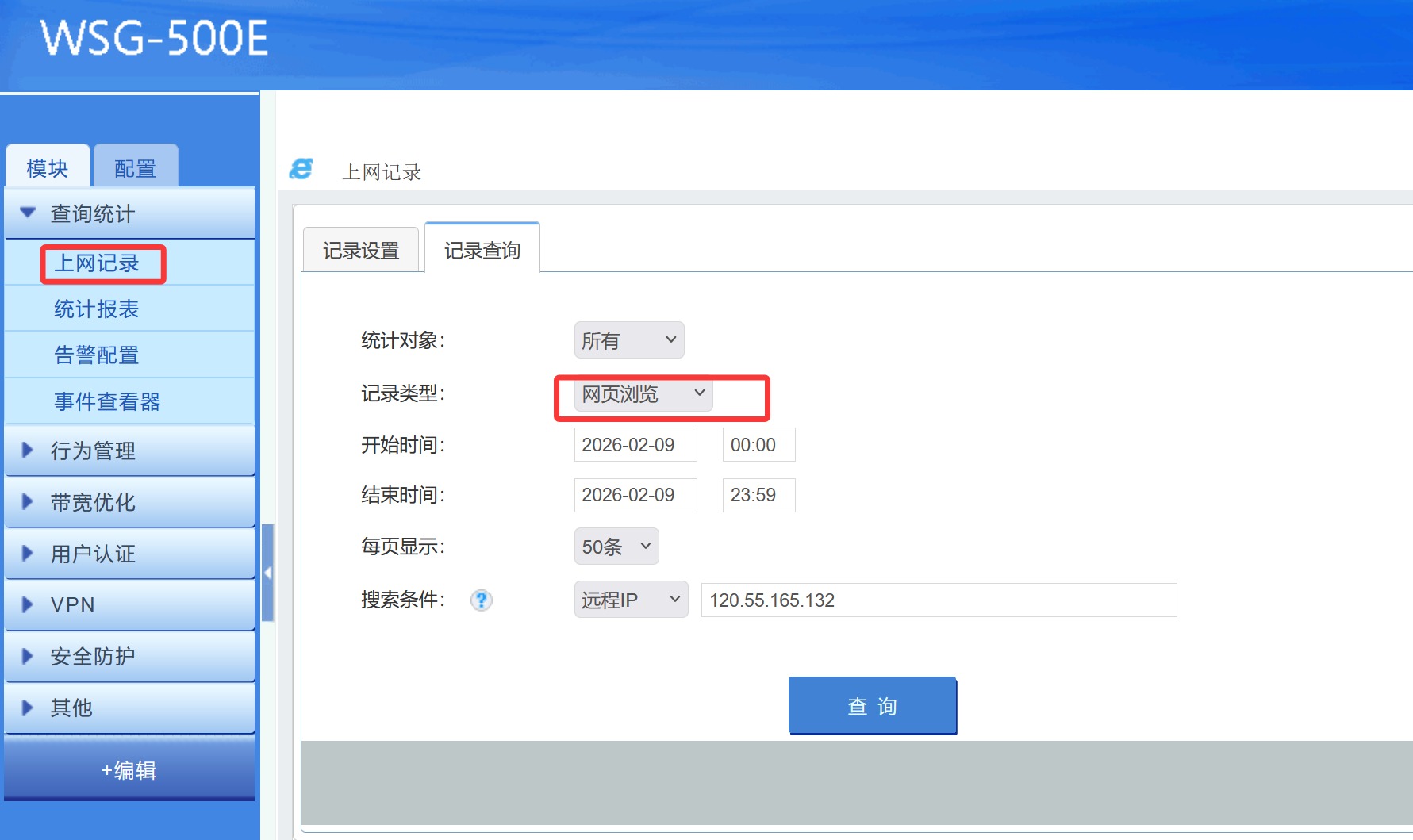
Task: Click the search IP address input field
Action: pos(938,600)
